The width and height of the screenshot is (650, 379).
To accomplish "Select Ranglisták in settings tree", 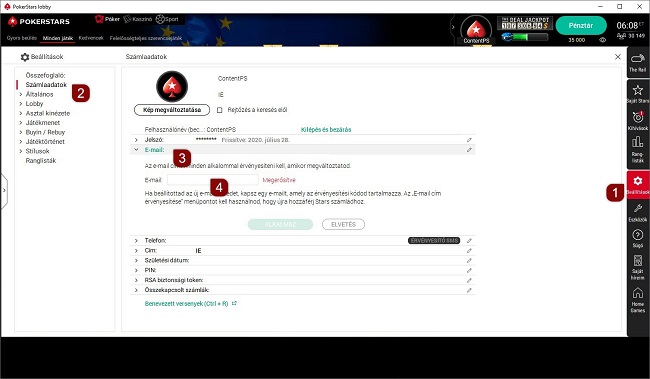I will coord(41,160).
